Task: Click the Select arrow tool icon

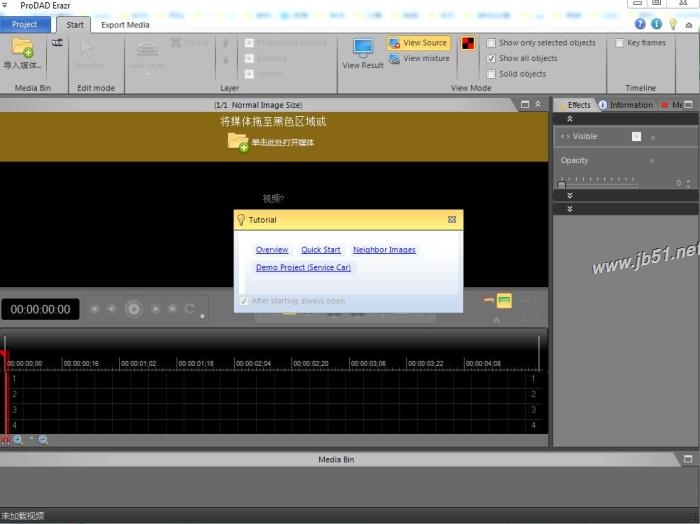Action: tap(87, 48)
